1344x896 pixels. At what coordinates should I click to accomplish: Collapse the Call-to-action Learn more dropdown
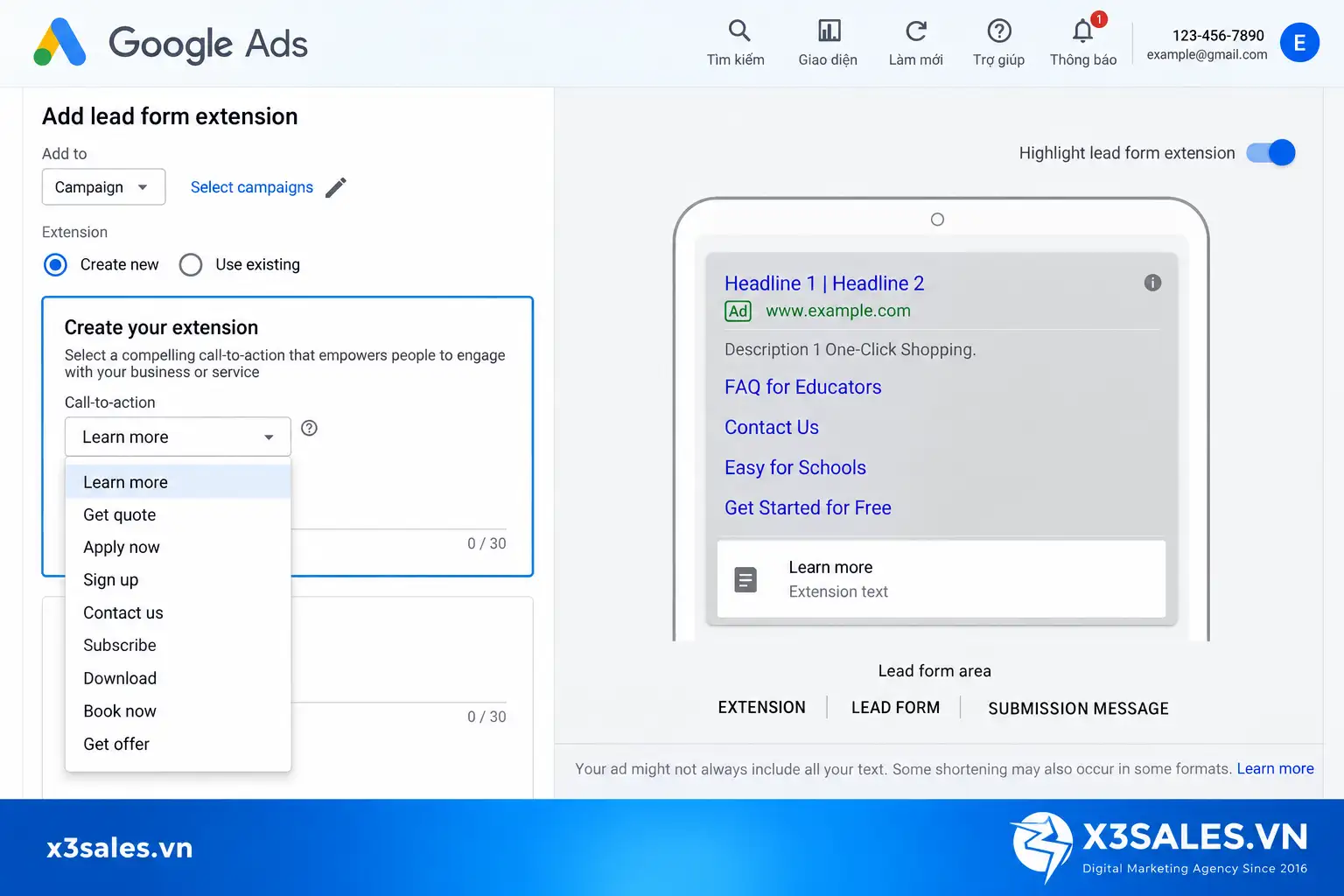pos(178,437)
